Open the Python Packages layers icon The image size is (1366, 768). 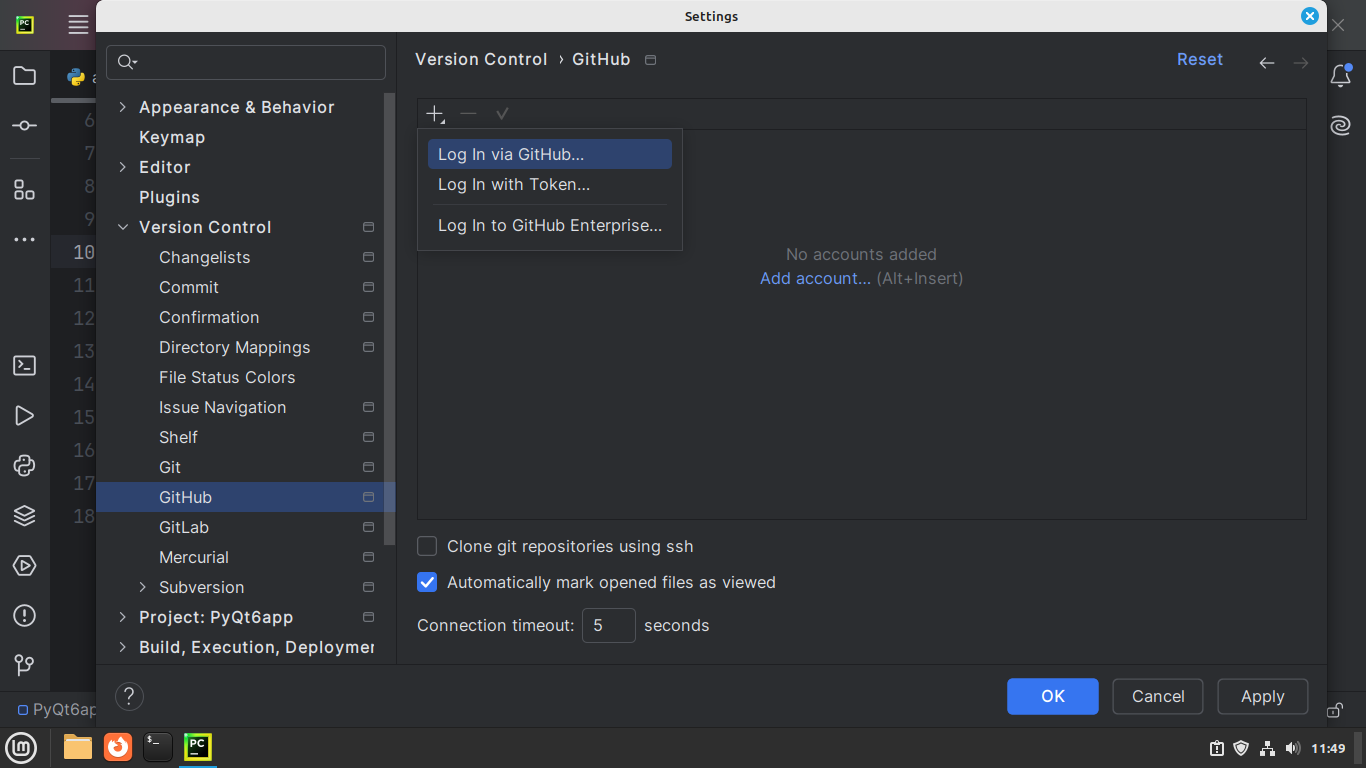pos(25,516)
